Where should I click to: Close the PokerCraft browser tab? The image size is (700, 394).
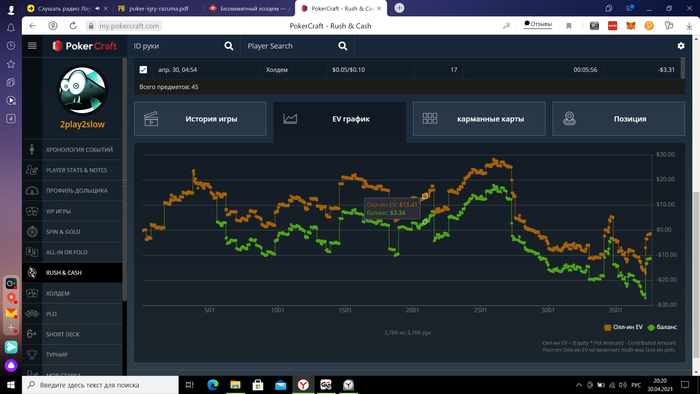tap(379, 8)
